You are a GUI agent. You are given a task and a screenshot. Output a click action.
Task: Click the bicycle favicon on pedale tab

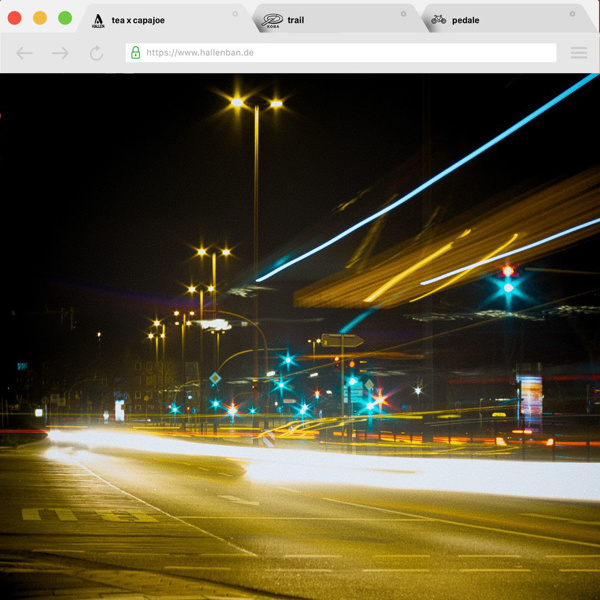click(x=439, y=19)
